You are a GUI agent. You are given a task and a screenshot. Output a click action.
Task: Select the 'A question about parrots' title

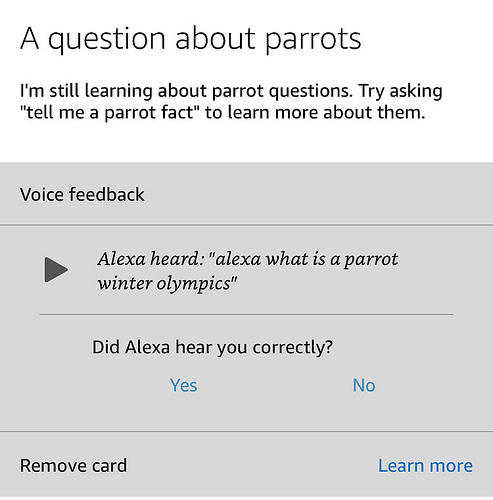pos(191,40)
